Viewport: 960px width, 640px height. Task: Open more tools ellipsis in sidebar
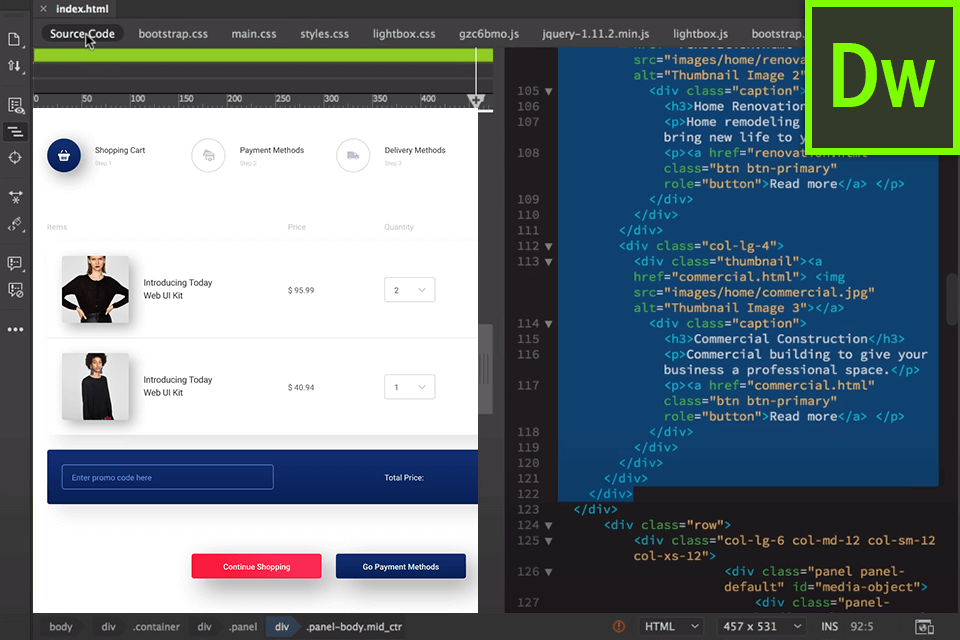coord(15,329)
